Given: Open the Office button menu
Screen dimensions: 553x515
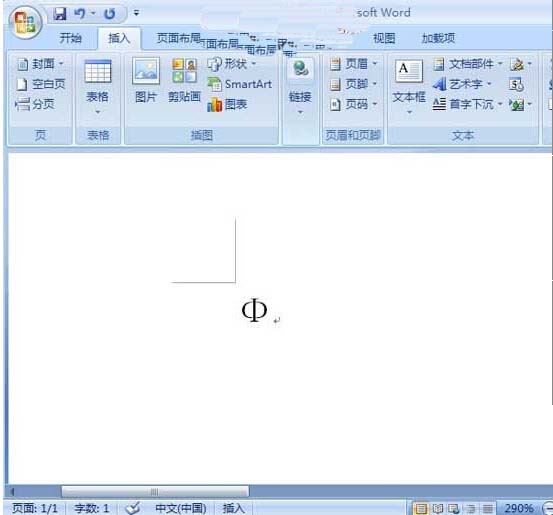Looking at the screenshot, I should coord(25,23).
